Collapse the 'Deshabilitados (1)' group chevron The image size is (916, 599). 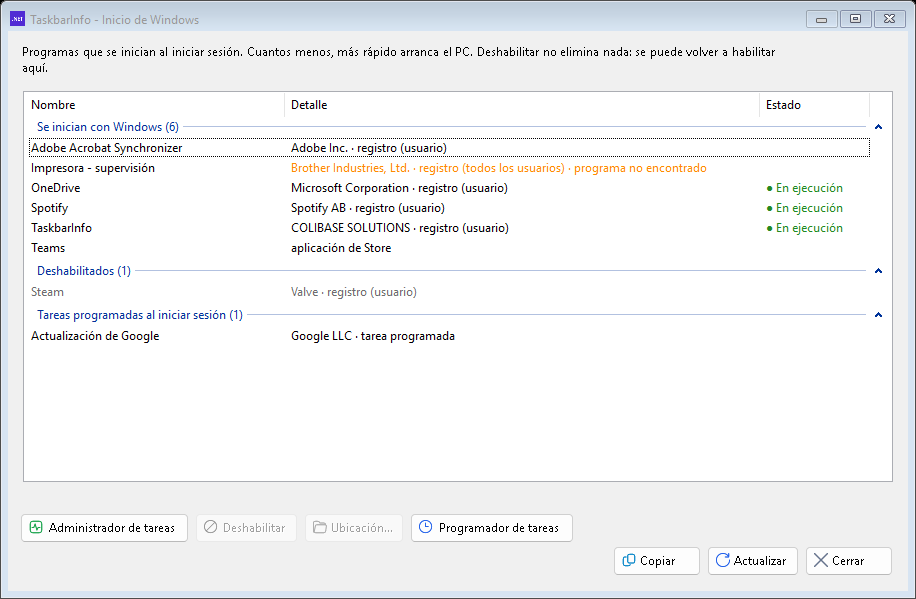[878, 271]
